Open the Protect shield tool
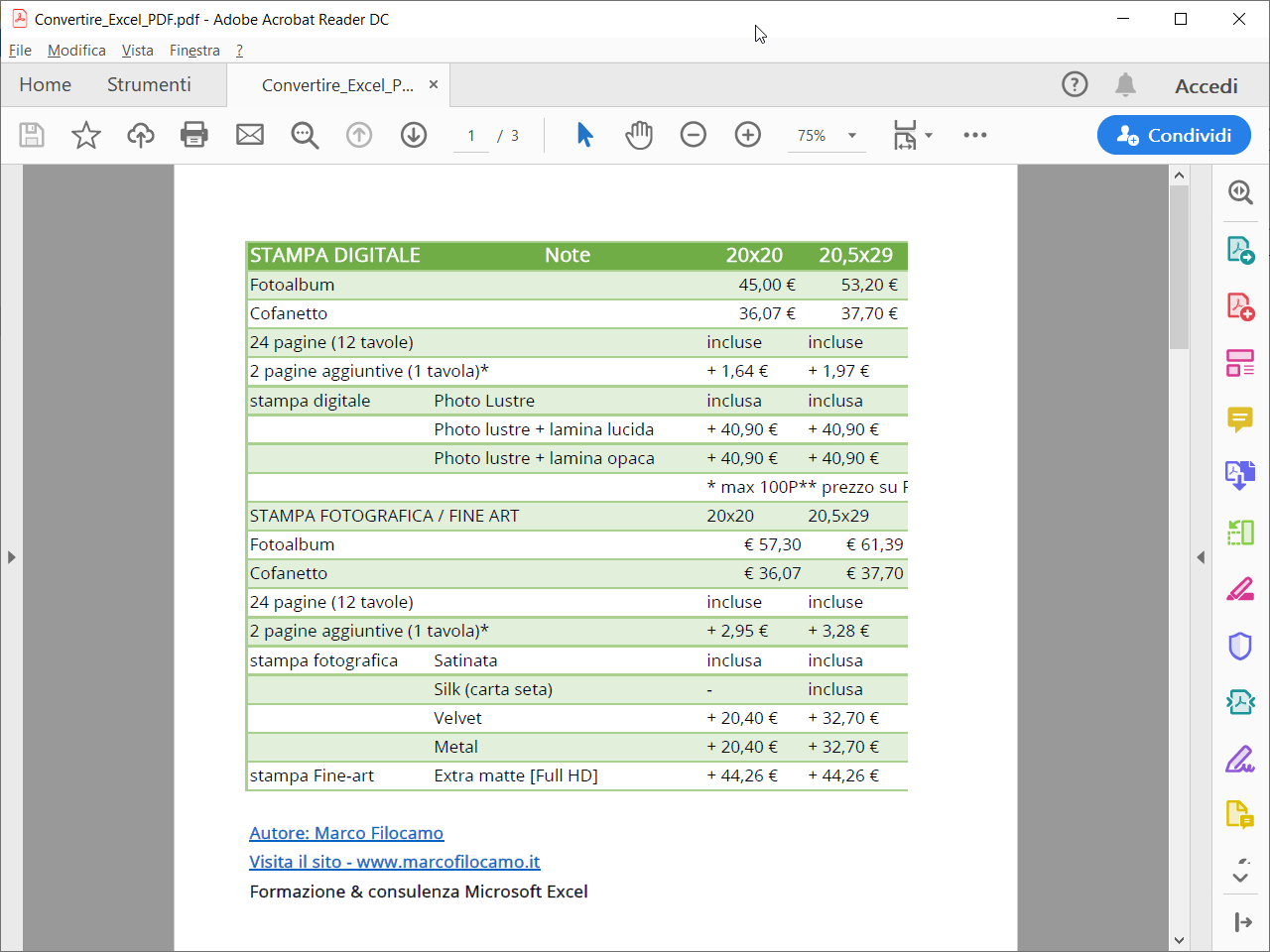Image resolution: width=1270 pixels, height=952 pixels. pyautogui.click(x=1240, y=647)
